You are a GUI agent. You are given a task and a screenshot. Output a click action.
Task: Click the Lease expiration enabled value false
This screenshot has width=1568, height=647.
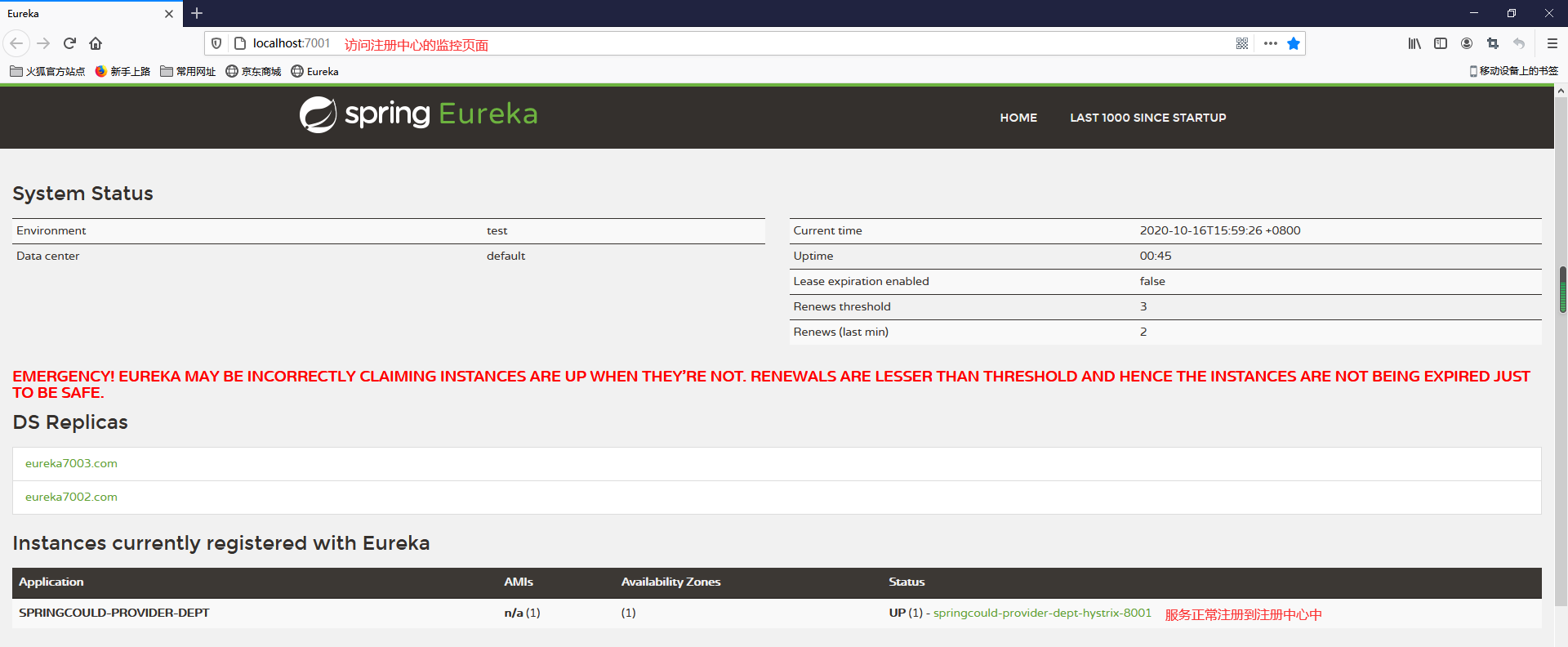tap(1152, 281)
